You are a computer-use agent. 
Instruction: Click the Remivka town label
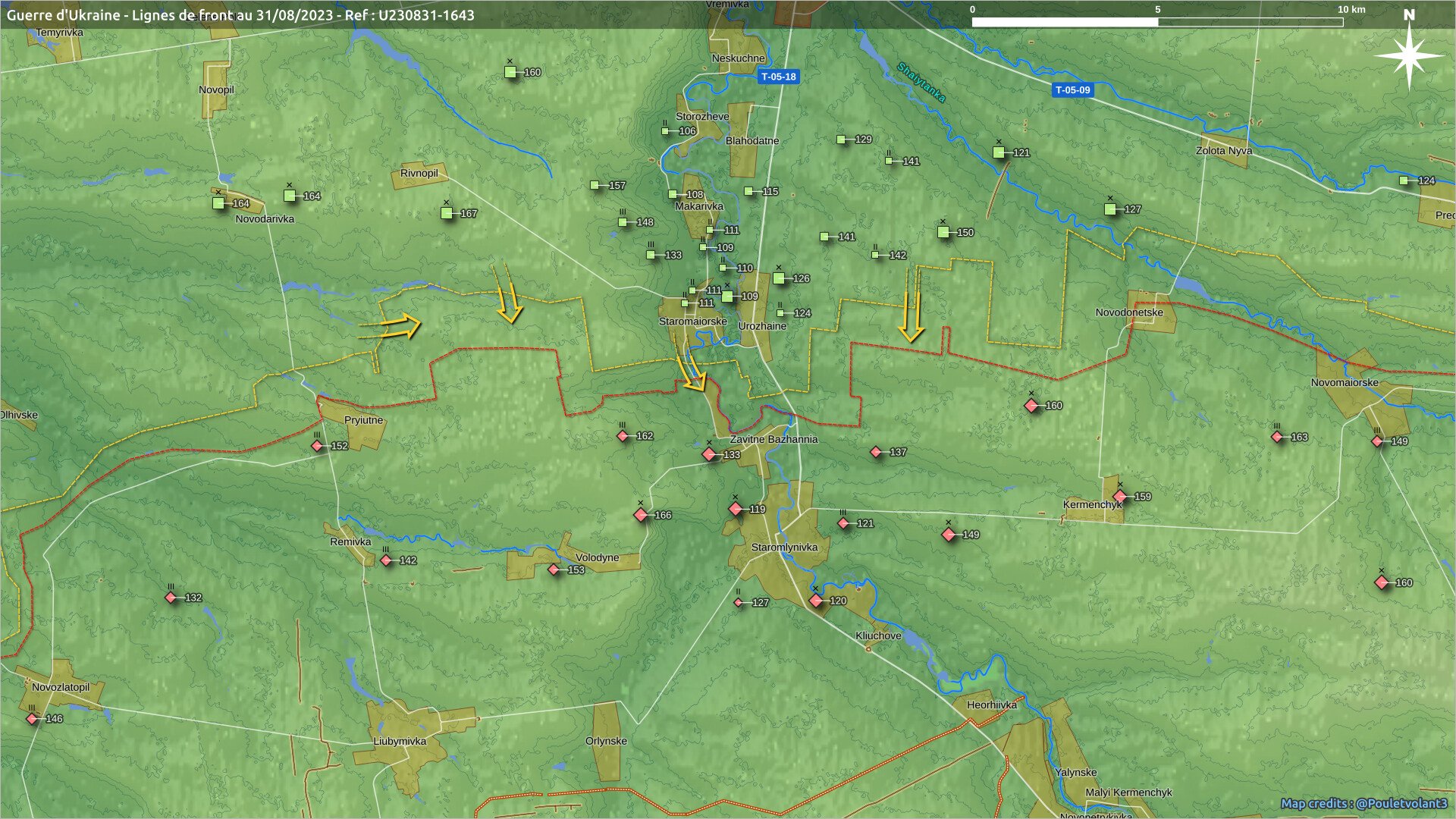pos(350,541)
